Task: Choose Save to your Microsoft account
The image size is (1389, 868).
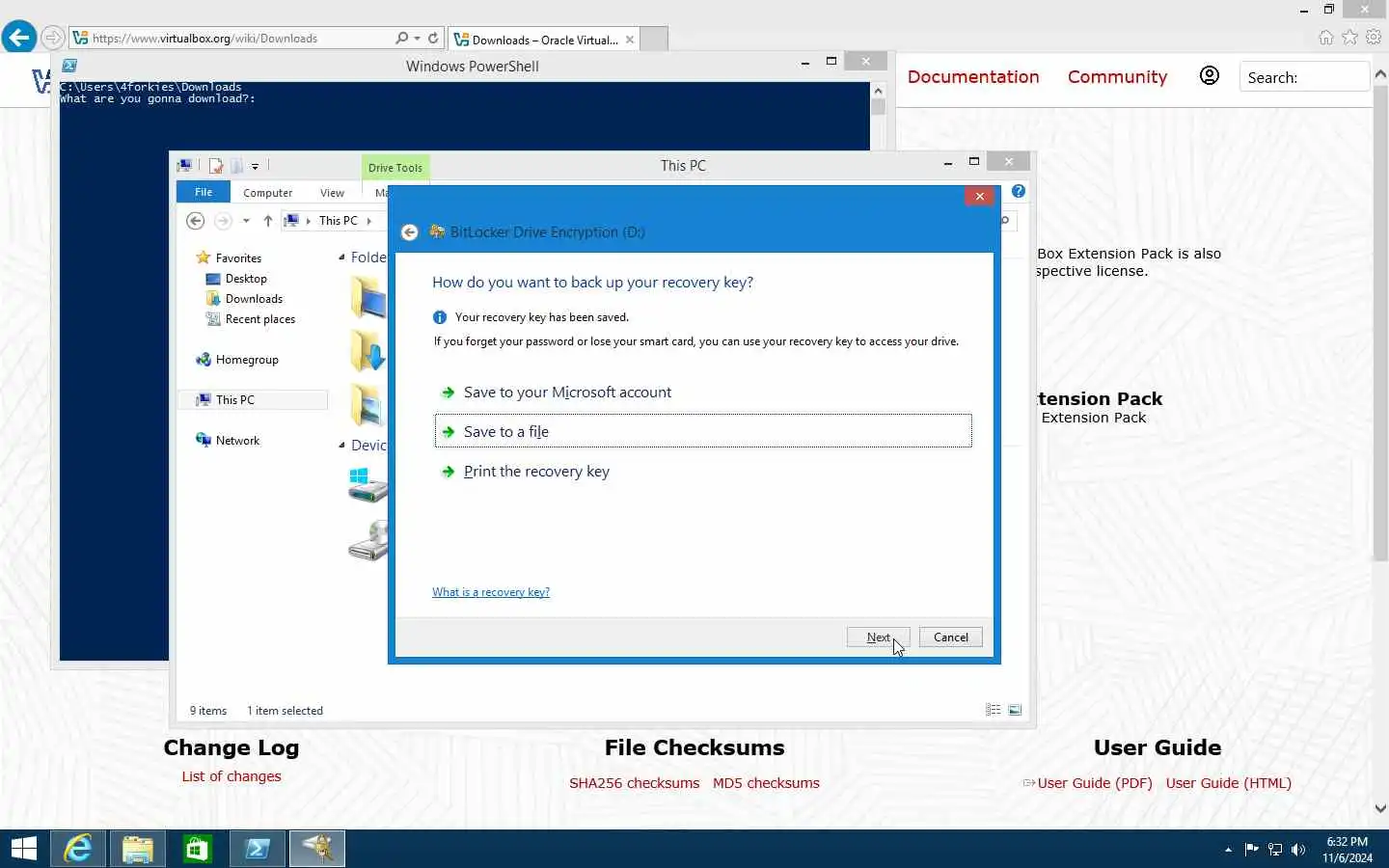Action: 703,393
